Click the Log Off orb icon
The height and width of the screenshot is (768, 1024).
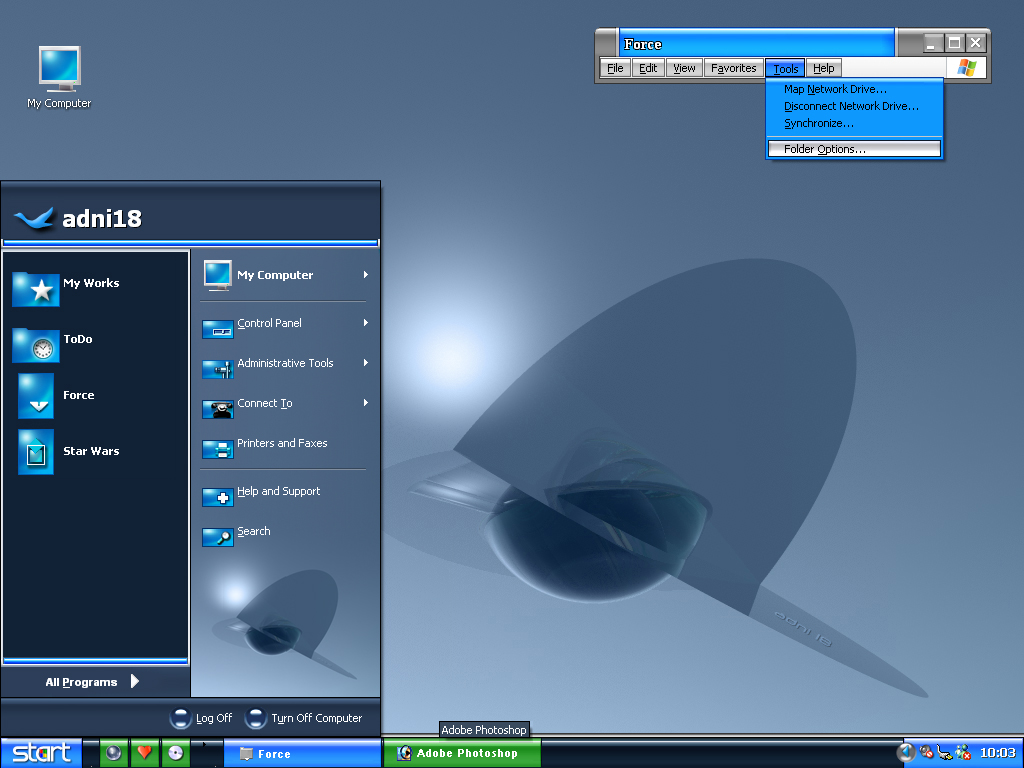click(180, 718)
